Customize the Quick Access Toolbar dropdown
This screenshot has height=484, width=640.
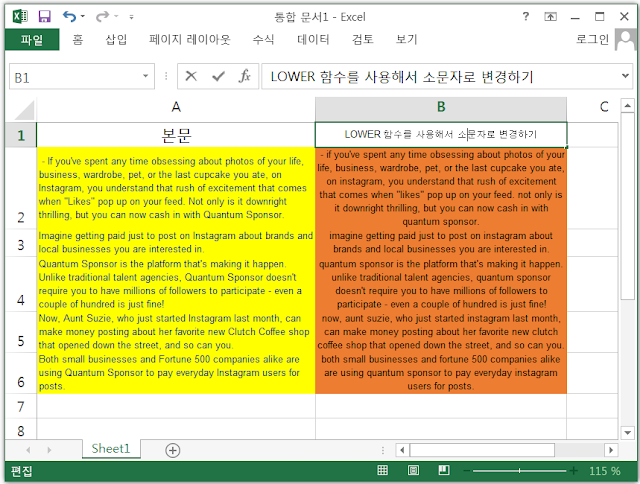point(131,17)
